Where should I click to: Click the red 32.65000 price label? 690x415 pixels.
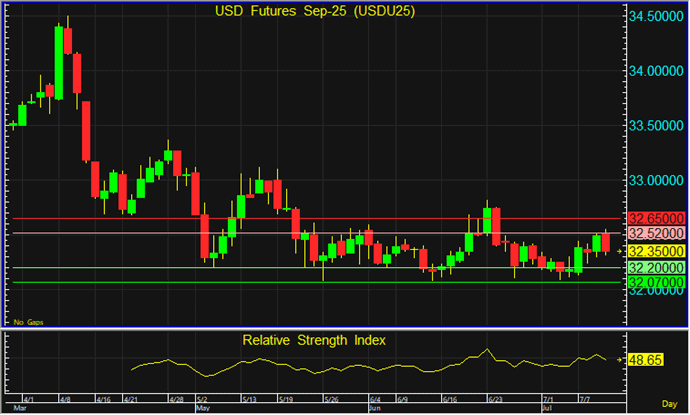[653, 218]
